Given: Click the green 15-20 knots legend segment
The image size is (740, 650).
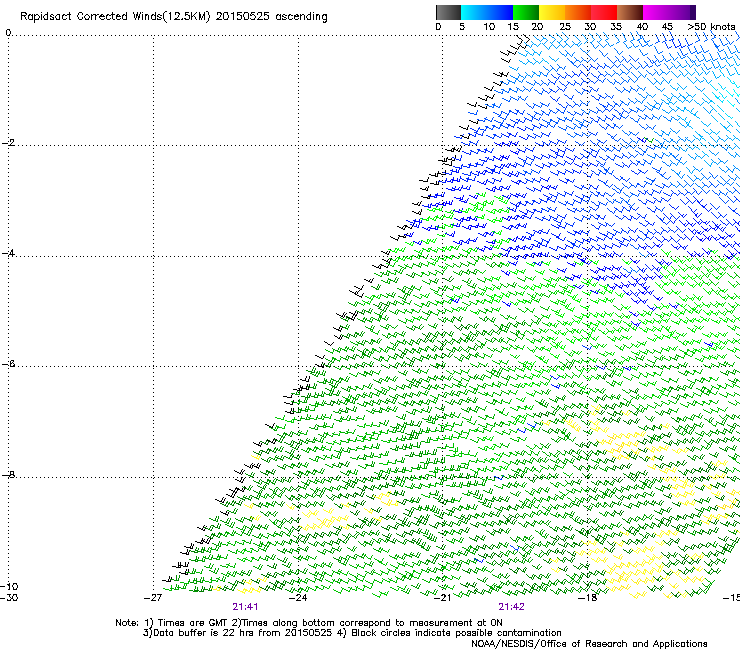Looking at the screenshot, I should (x=526, y=12).
